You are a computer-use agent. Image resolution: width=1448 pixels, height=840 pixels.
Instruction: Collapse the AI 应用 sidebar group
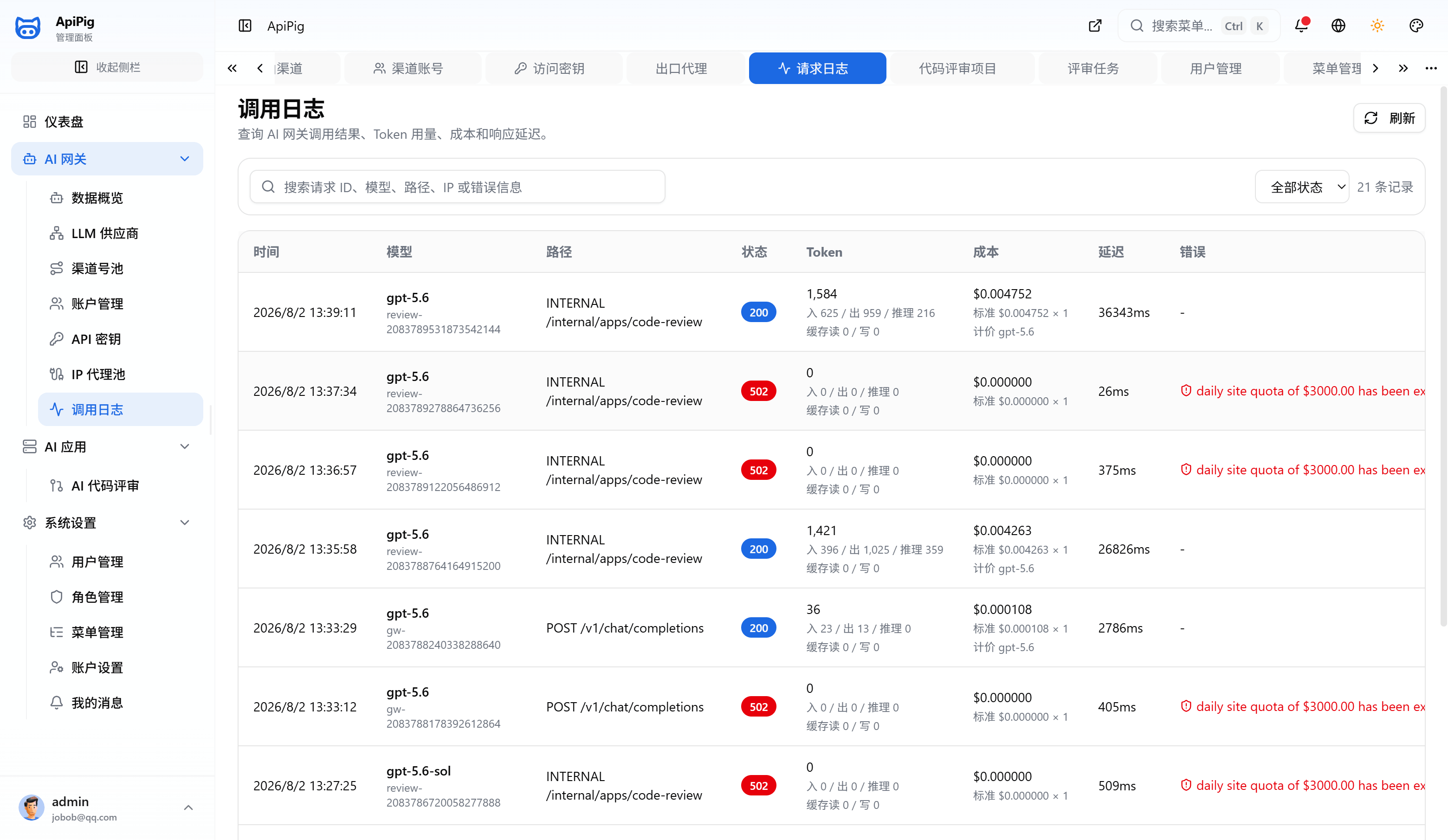pyautogui.click(x=108, y=447)
